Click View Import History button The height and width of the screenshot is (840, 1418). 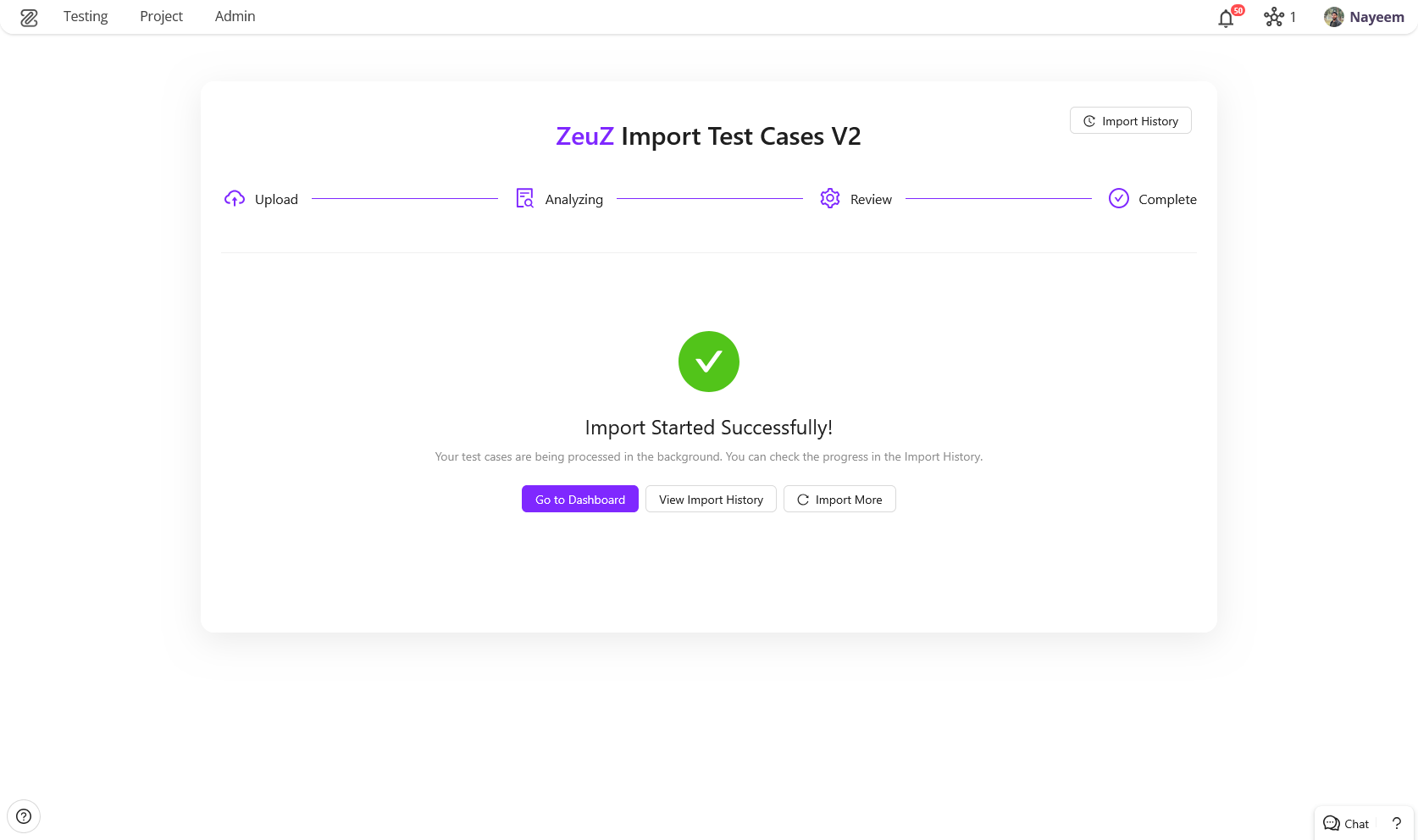(711, 500)
